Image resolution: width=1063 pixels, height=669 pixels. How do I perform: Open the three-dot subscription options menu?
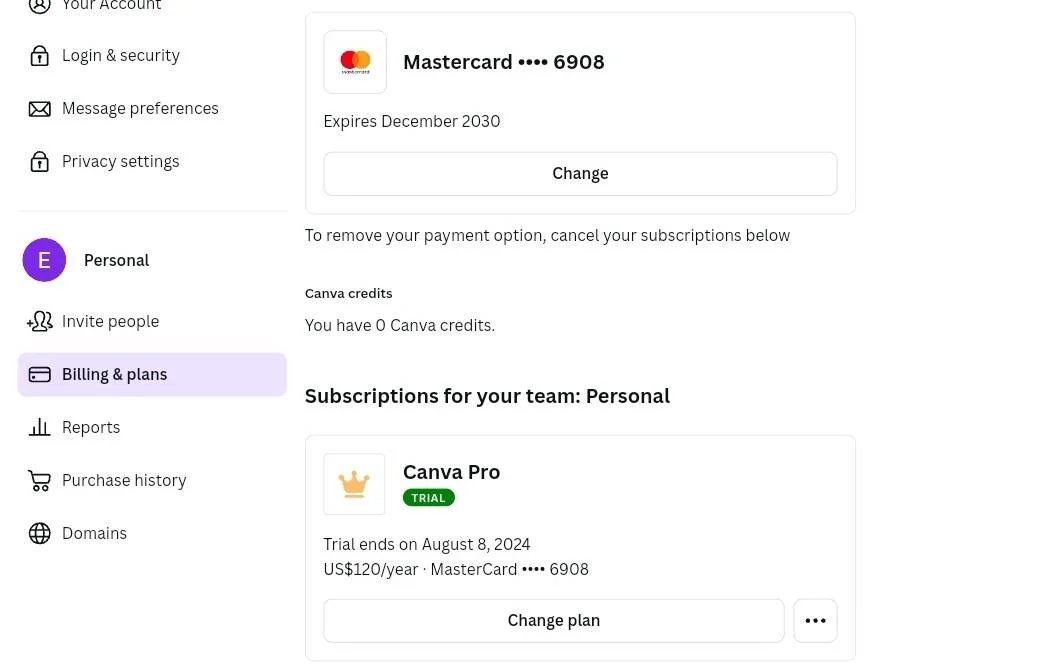point(816,620)
